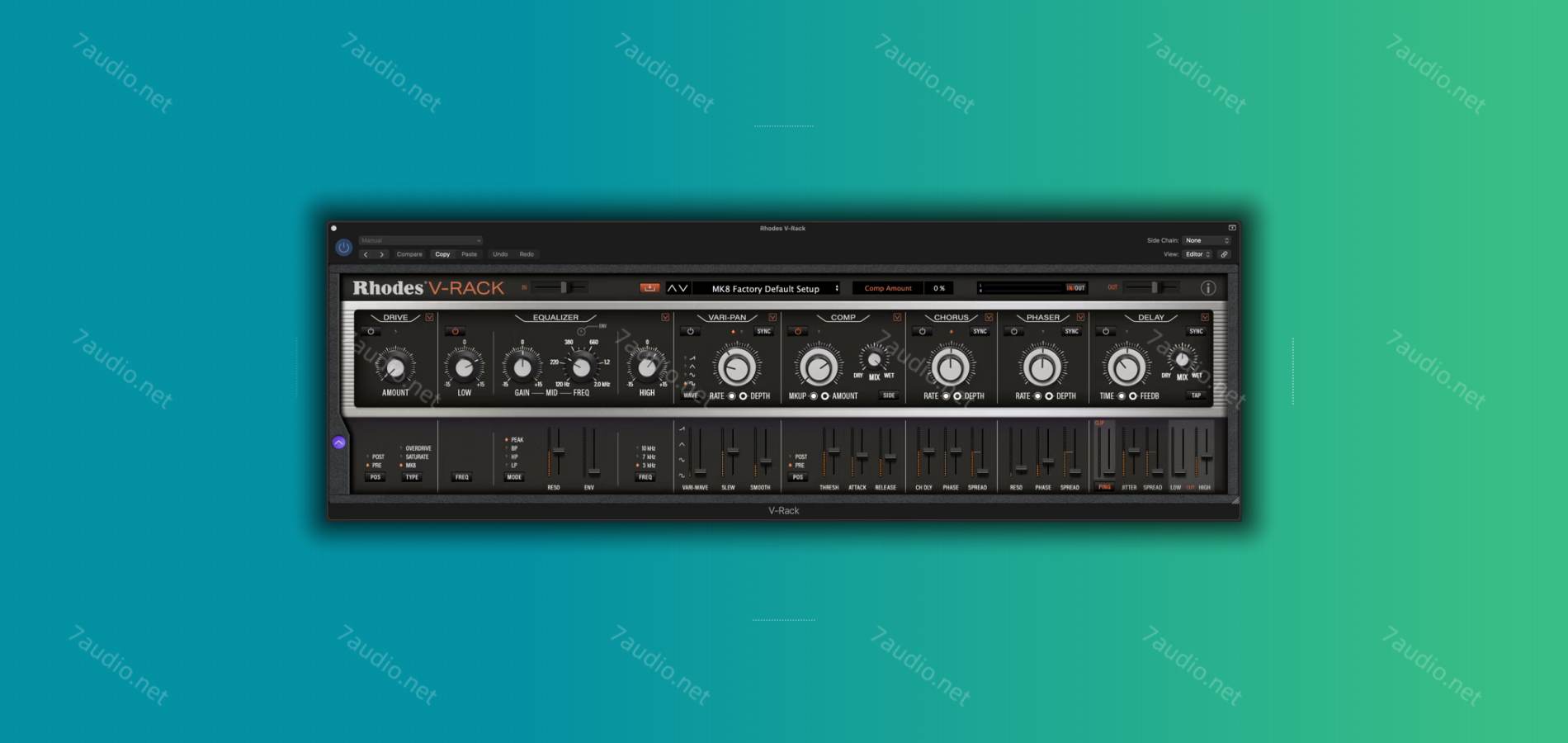Toggle the Chorus section checkbox
The height and width of the screenshot is (743, 1568).
[x=989, y=317]
